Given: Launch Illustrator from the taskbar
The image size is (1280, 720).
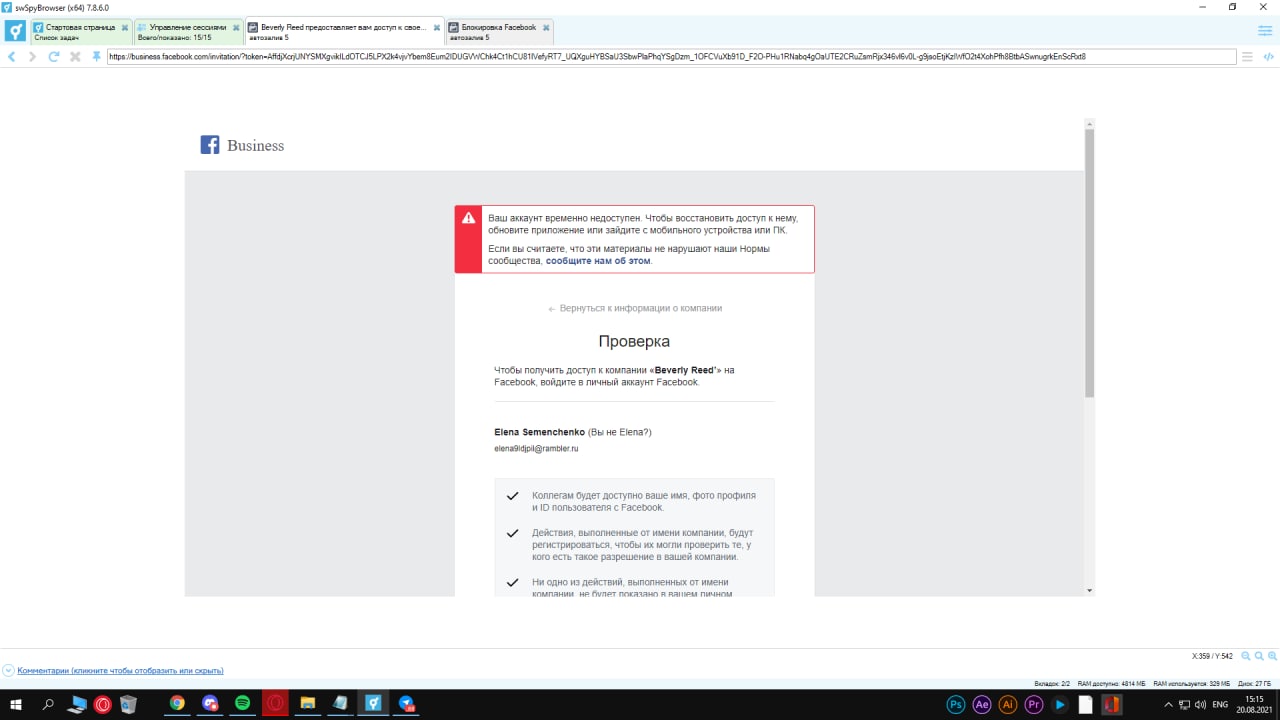Looking at the screenshot, I should [x=1008, y=704].
